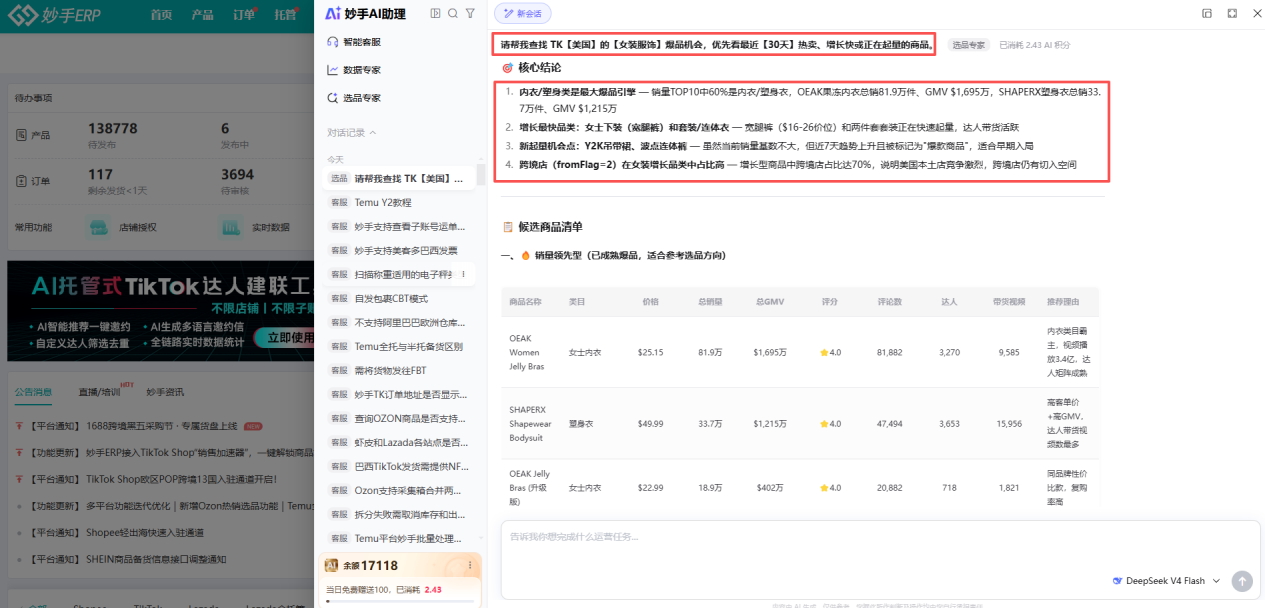Viewport: 1265px width, 608px height.
Task: Switch to the 公告消息 tab
Action: click(x=33, y=392)
